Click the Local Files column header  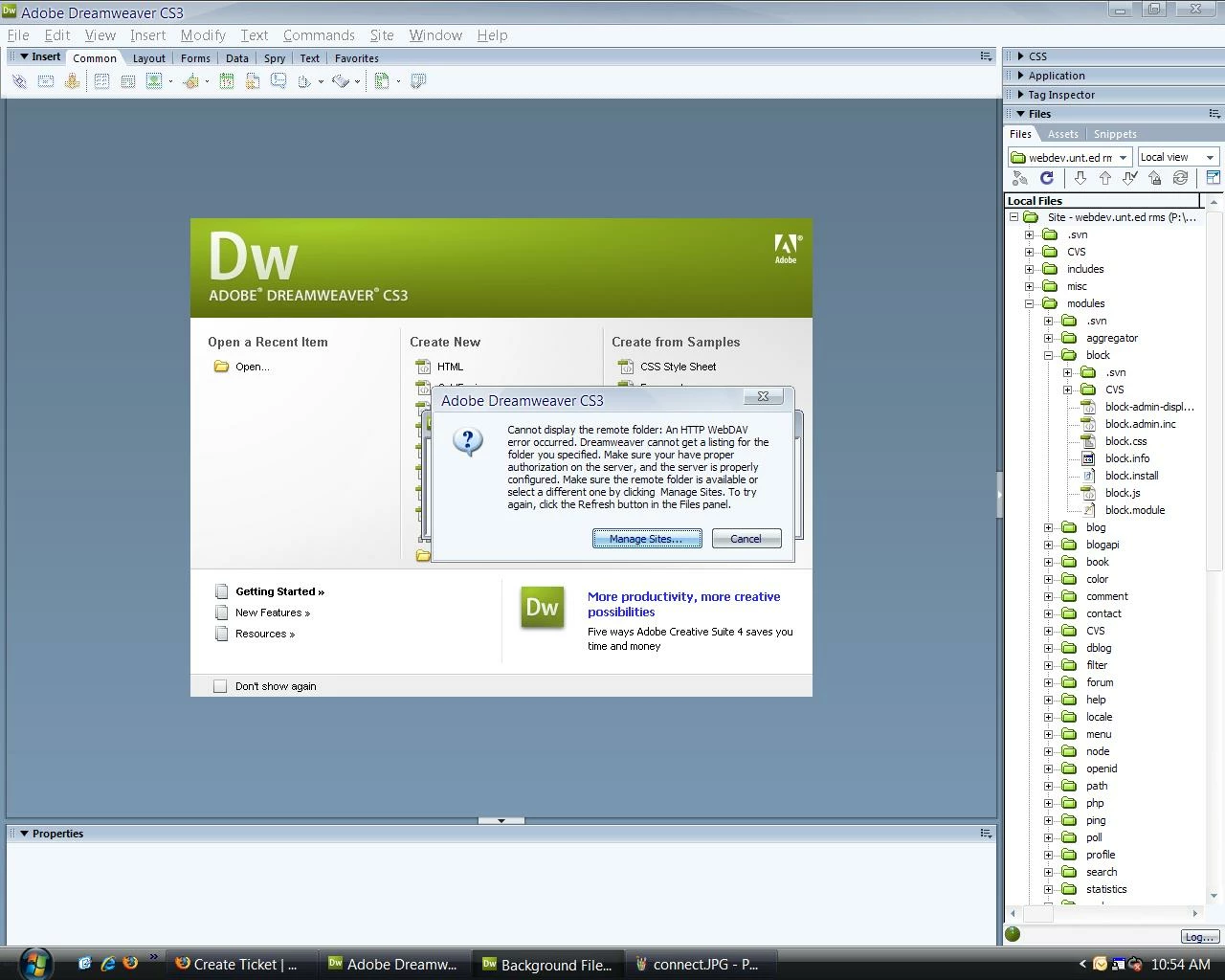[x=1102, y=201]
